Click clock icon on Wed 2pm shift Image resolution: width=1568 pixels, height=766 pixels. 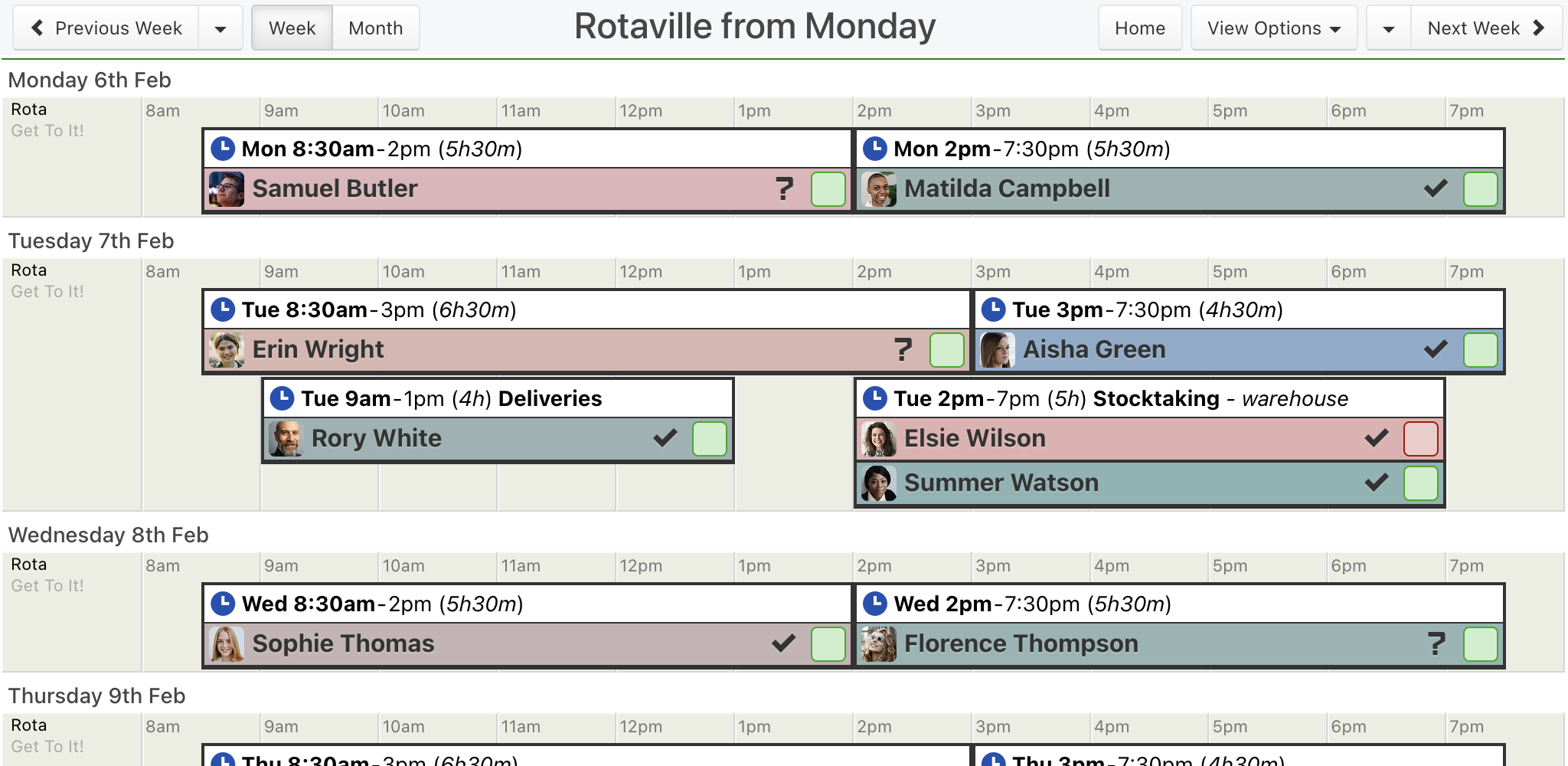tap(875, 604)
